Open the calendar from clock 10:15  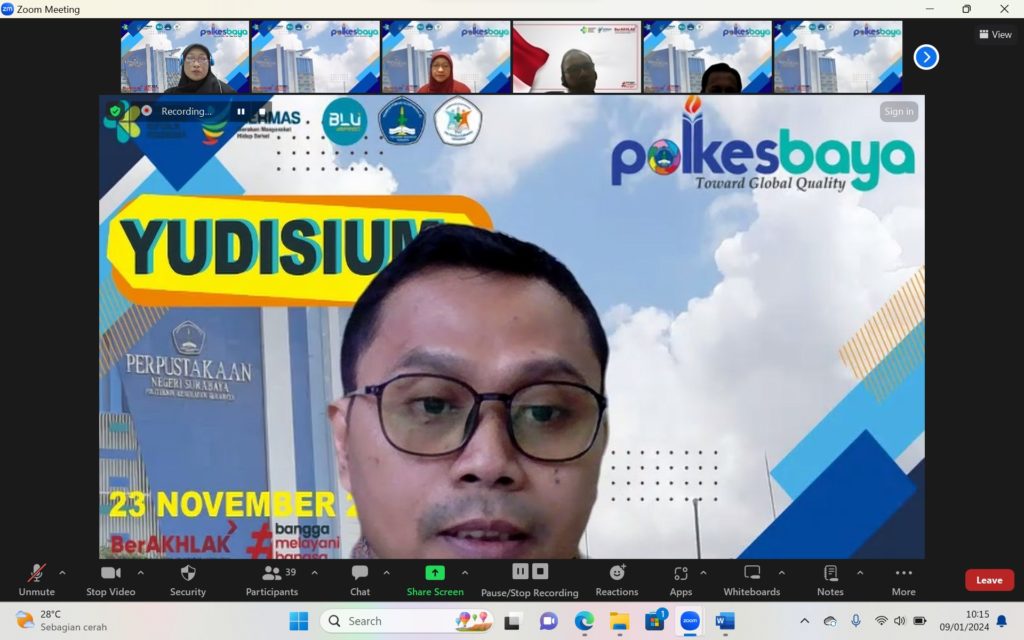point(964,621)
